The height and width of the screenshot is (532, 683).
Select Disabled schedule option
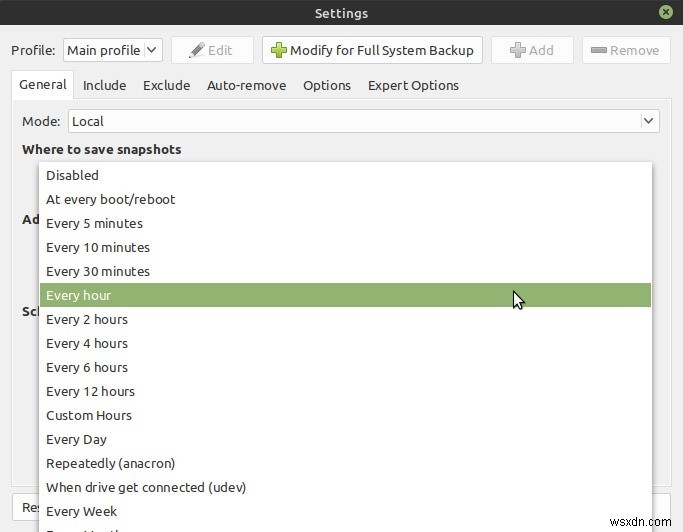pos(345,175)
